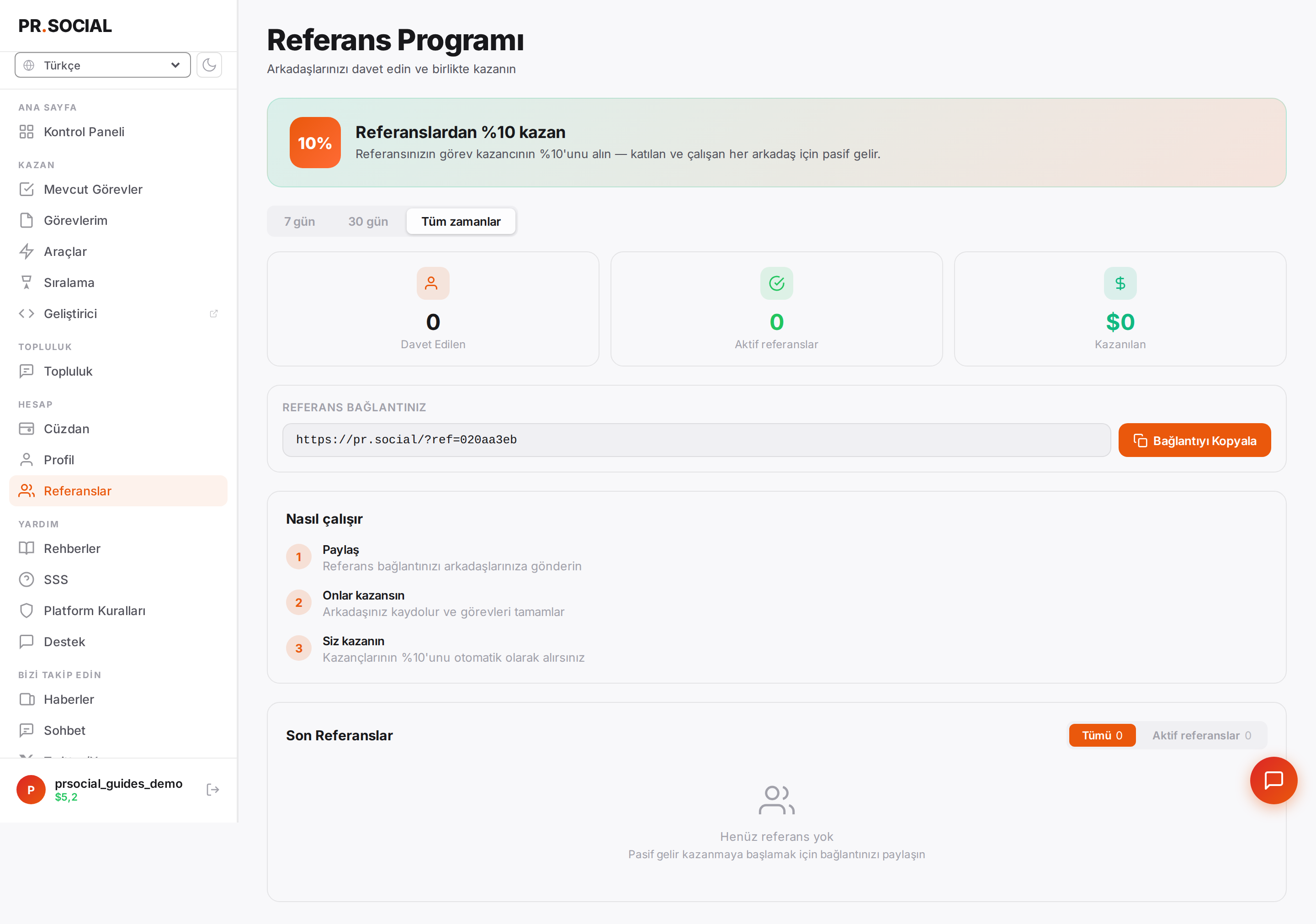Viewport: 1316px width, 924px height.
Task: Click the Geliştirici code brackets icon
Action: click(x=27, y=313)
